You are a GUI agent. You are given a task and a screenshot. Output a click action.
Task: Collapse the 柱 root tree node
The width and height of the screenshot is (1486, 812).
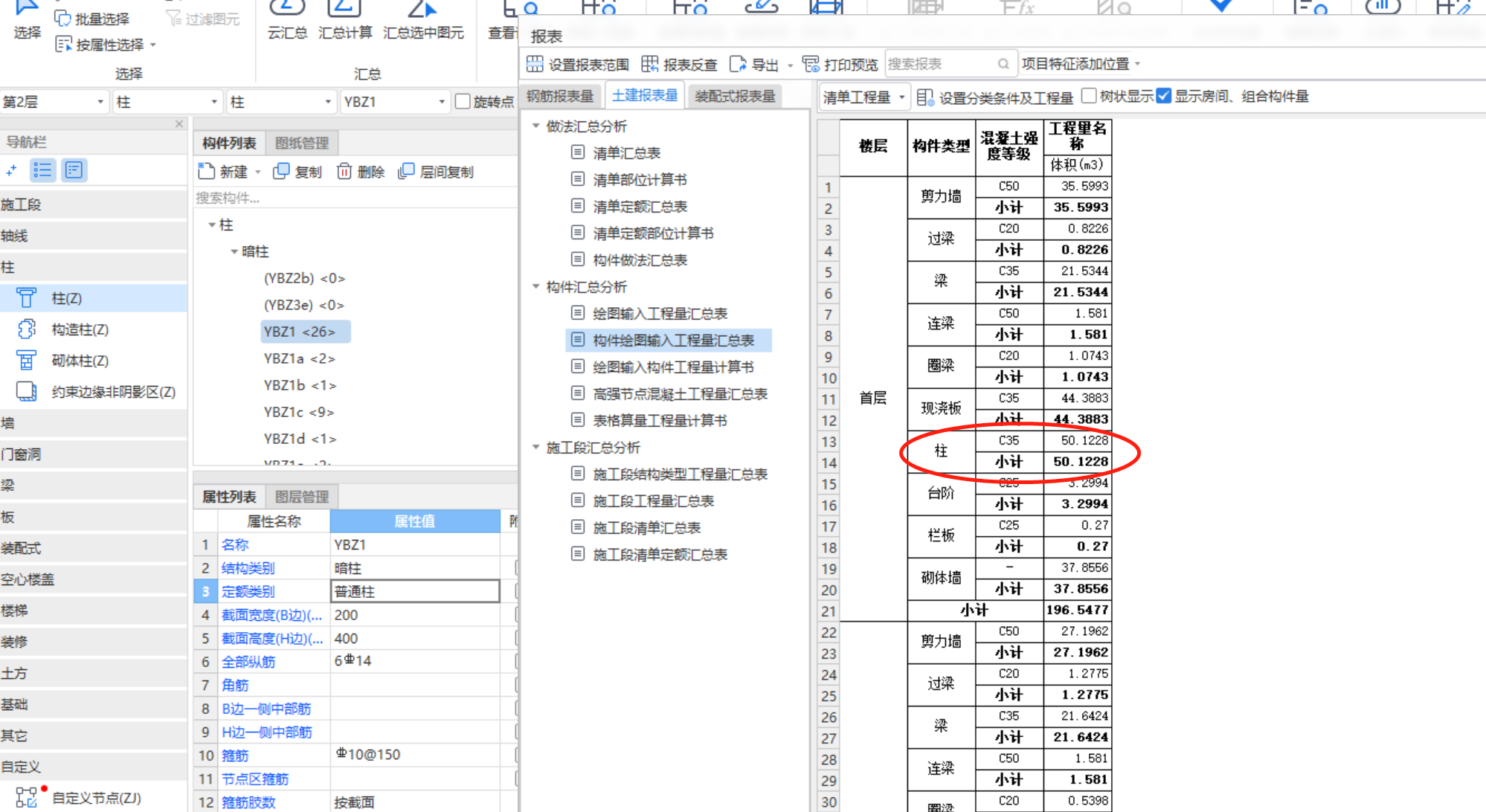click(212, 225)
